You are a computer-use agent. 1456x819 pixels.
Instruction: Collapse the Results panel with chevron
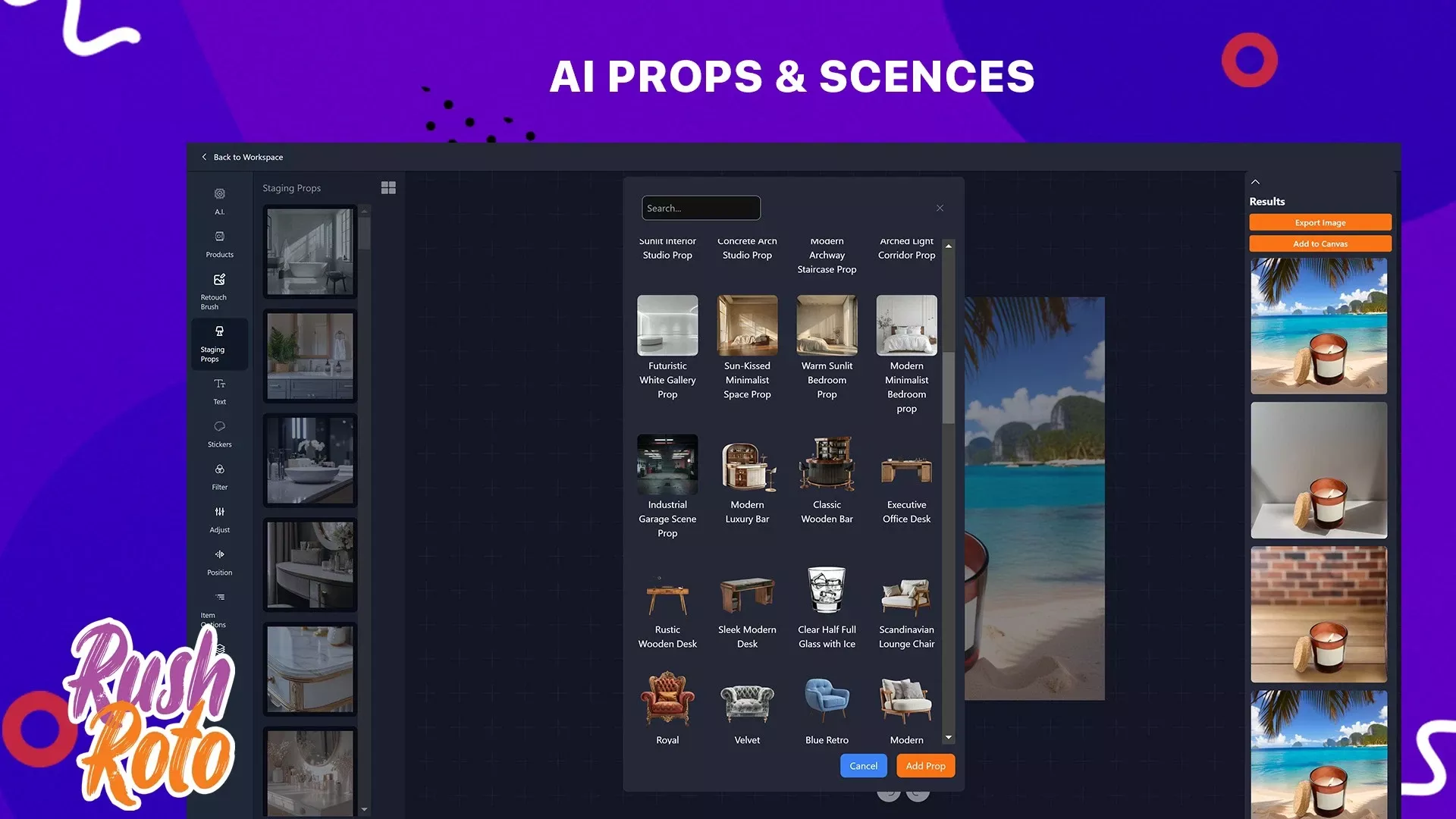click(1256, 182)
